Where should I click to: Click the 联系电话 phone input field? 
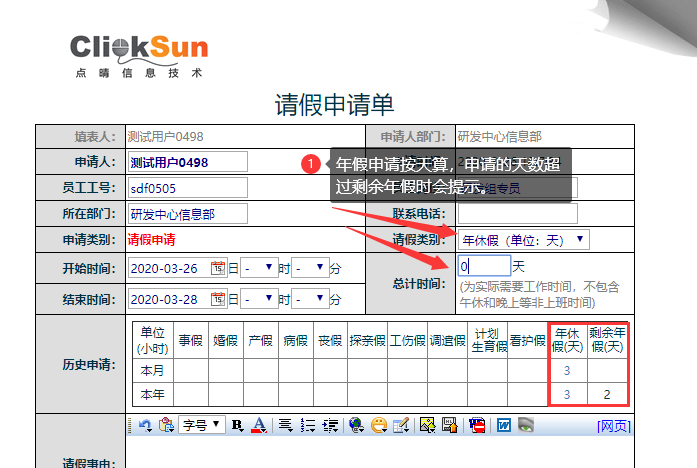(517, 213)
